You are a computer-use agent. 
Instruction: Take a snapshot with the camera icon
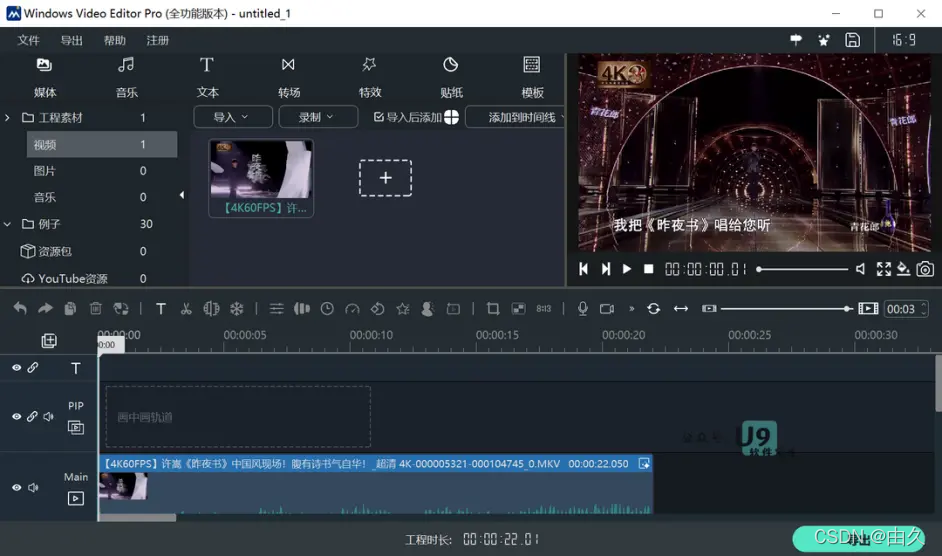click(925, 269)
